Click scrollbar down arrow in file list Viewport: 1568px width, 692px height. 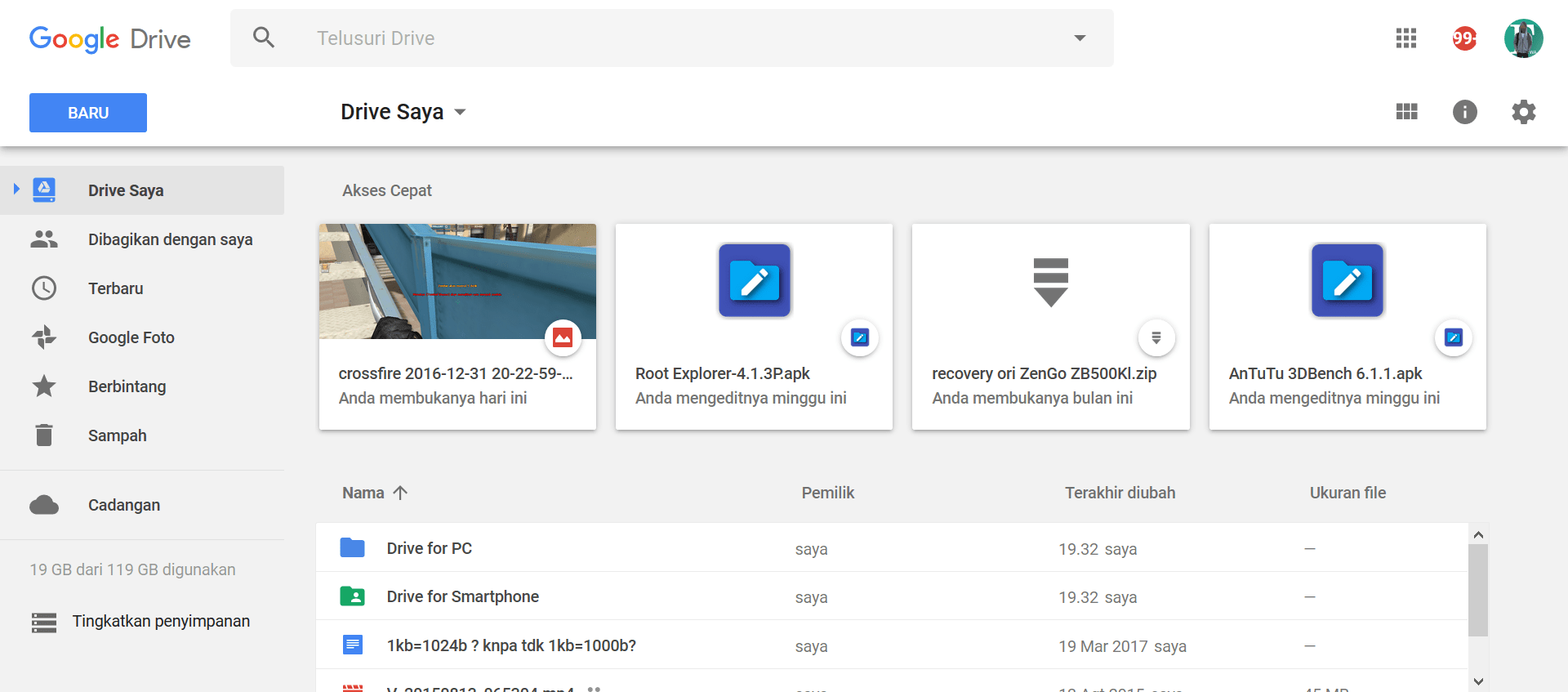1478,681
